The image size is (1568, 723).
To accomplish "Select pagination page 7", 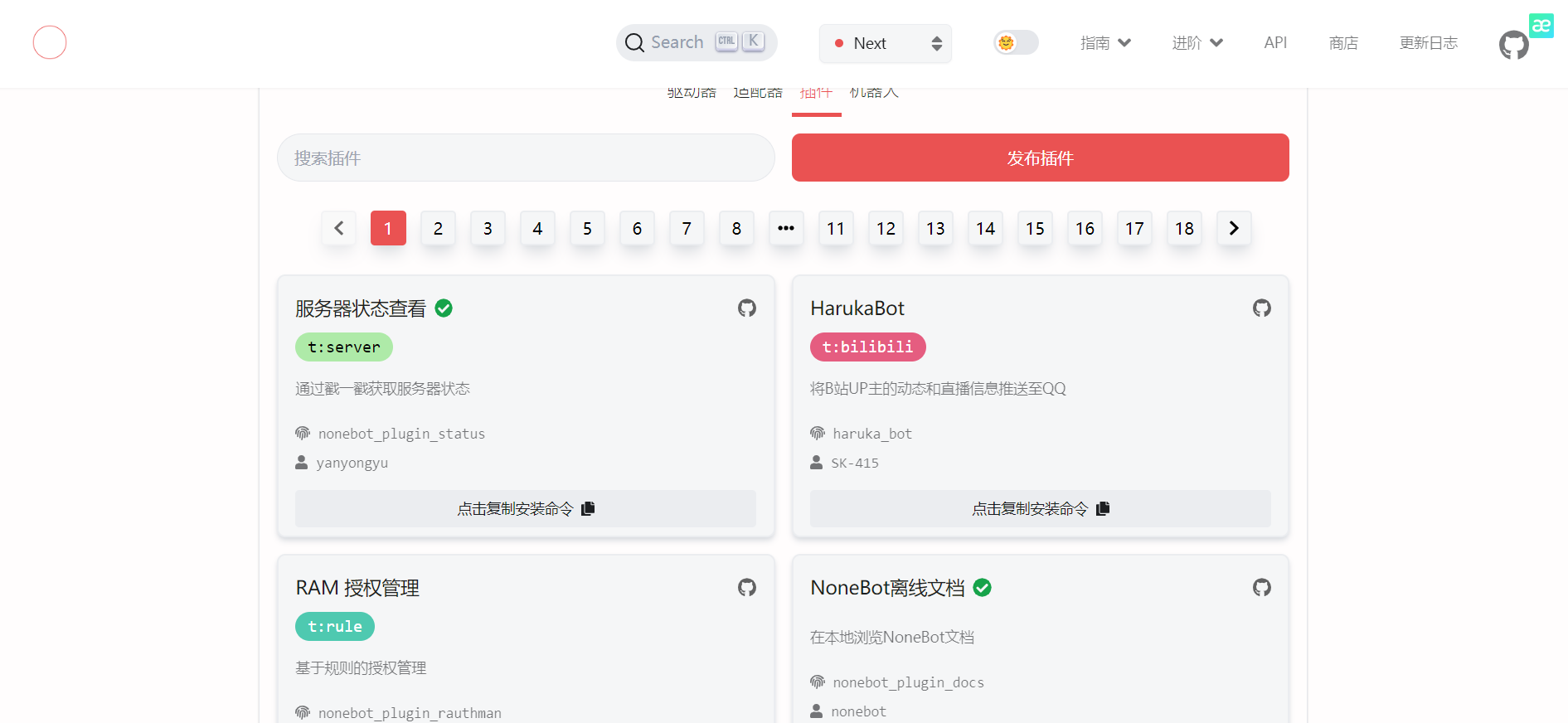I will pyautogui.click(x=687, y=228).
